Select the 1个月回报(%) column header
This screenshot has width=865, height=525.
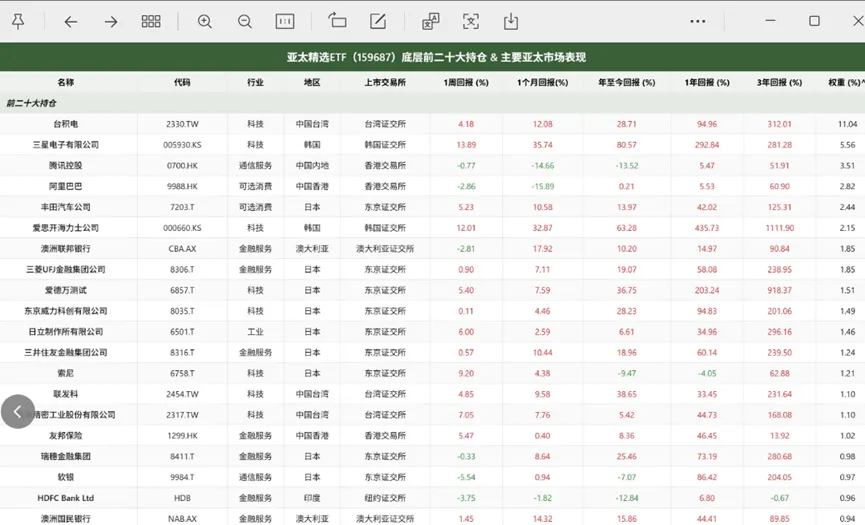542,82
